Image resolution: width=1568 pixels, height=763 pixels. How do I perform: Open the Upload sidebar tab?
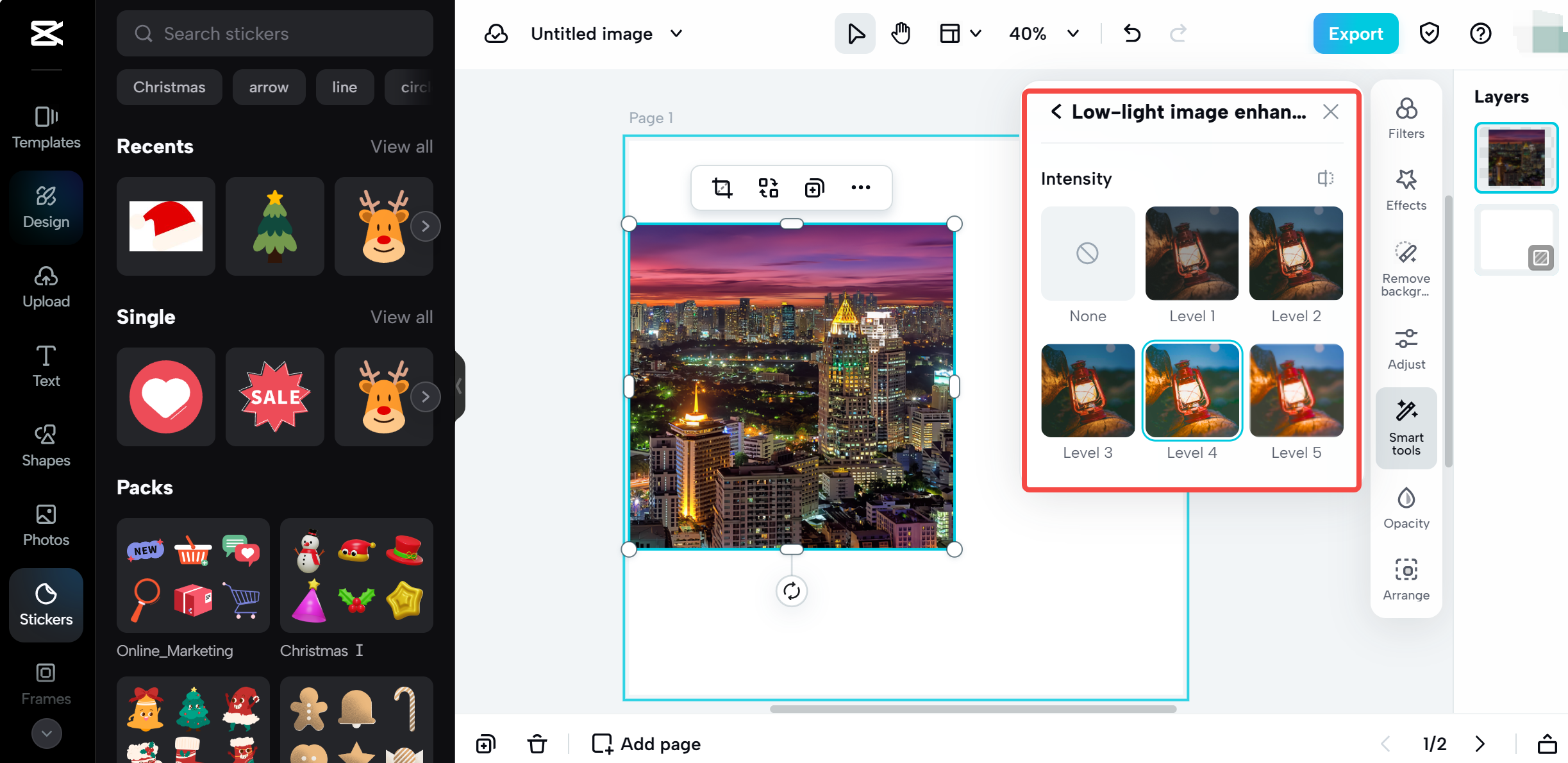click(x=46, y=287)
